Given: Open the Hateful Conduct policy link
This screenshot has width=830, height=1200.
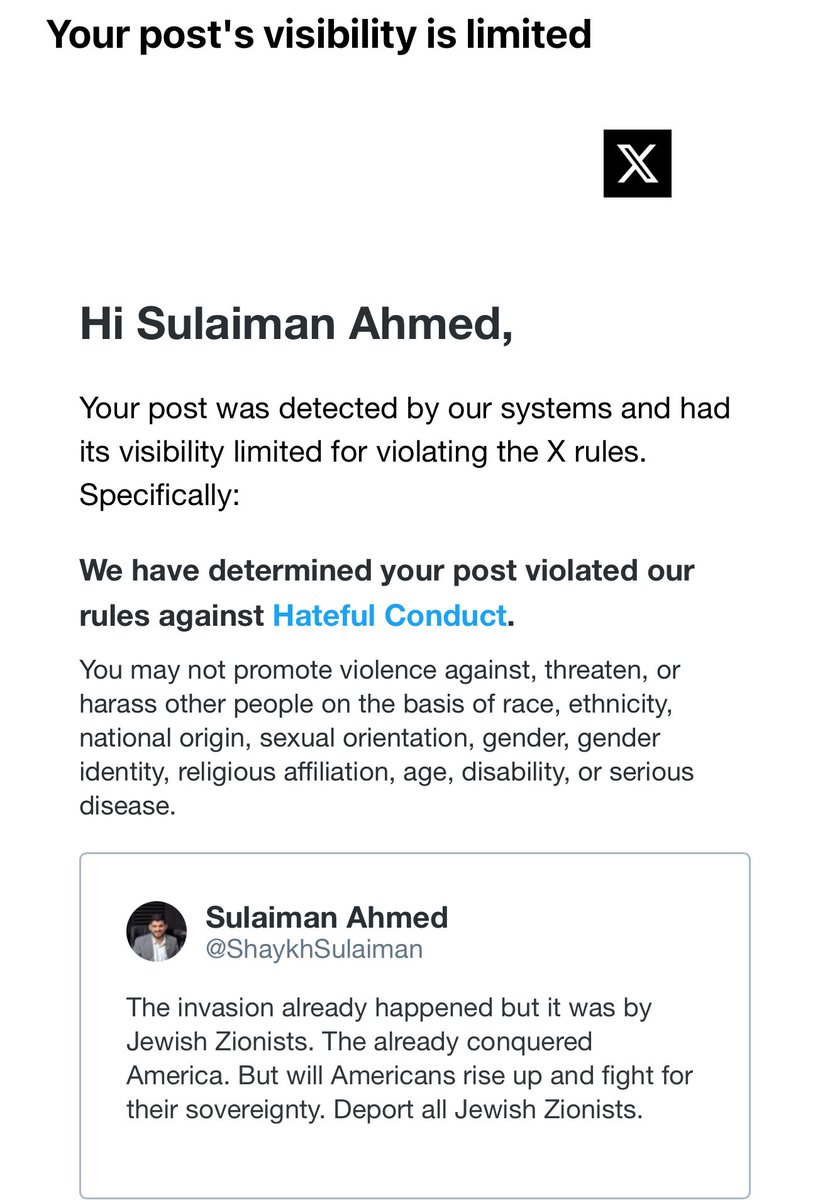Looking at the screenshot, I should (390, 615).
